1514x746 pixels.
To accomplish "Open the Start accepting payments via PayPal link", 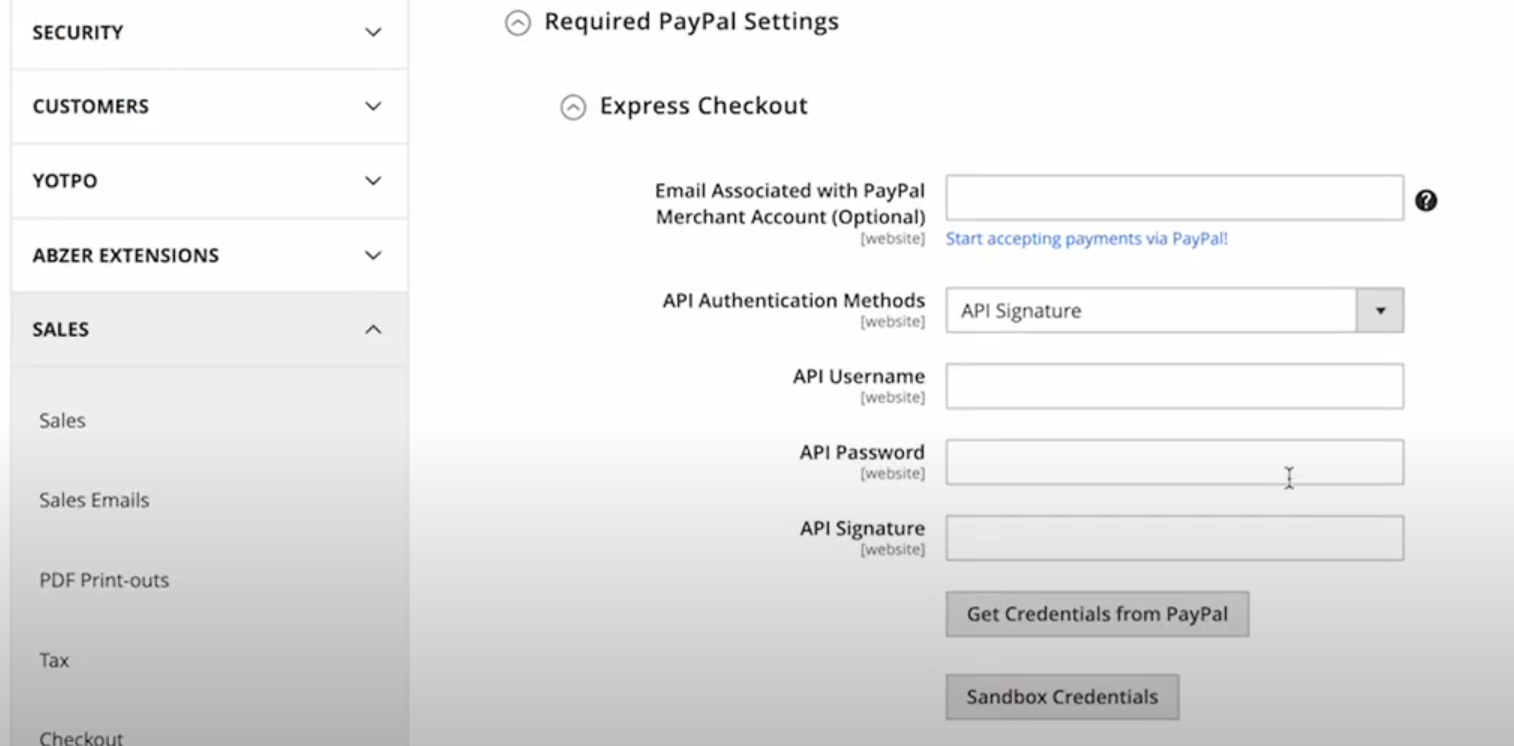I will (1086, 239).
